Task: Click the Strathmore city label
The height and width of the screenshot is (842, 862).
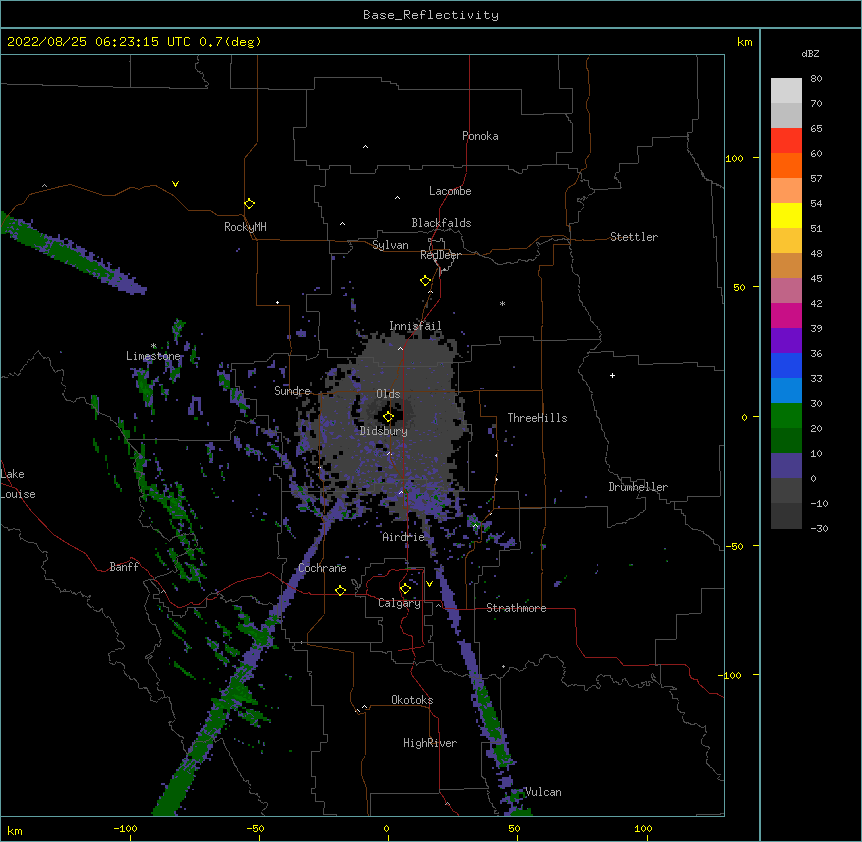Action: 516,608
